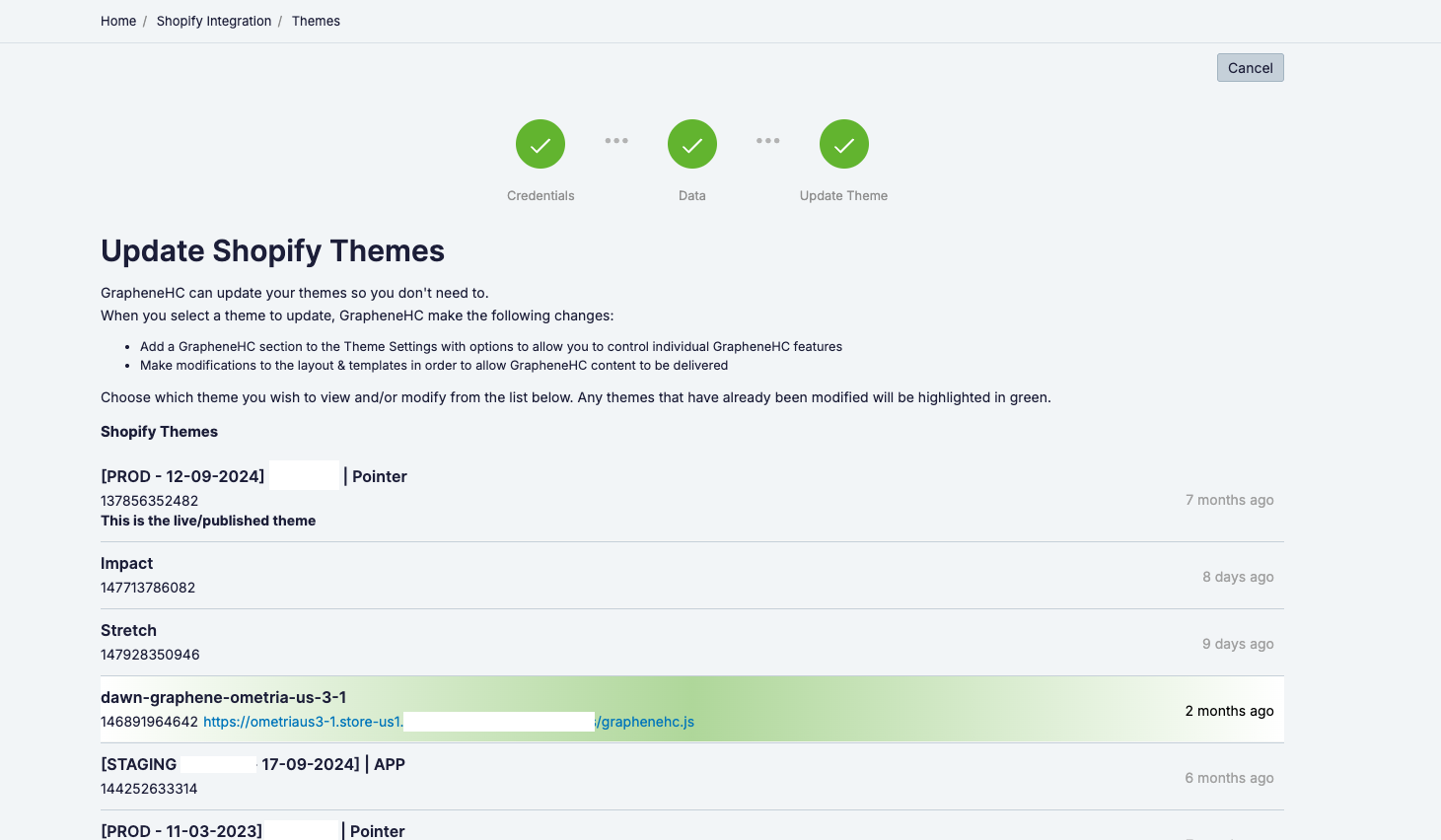Click the '9 days ago' timestamp
Screen dimensions: 1441x840
[1238, 644]
